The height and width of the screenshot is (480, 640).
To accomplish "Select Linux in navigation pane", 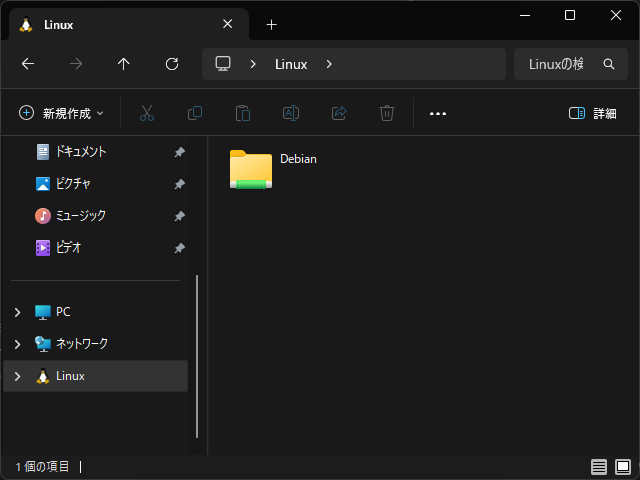I will click(95, 376).
